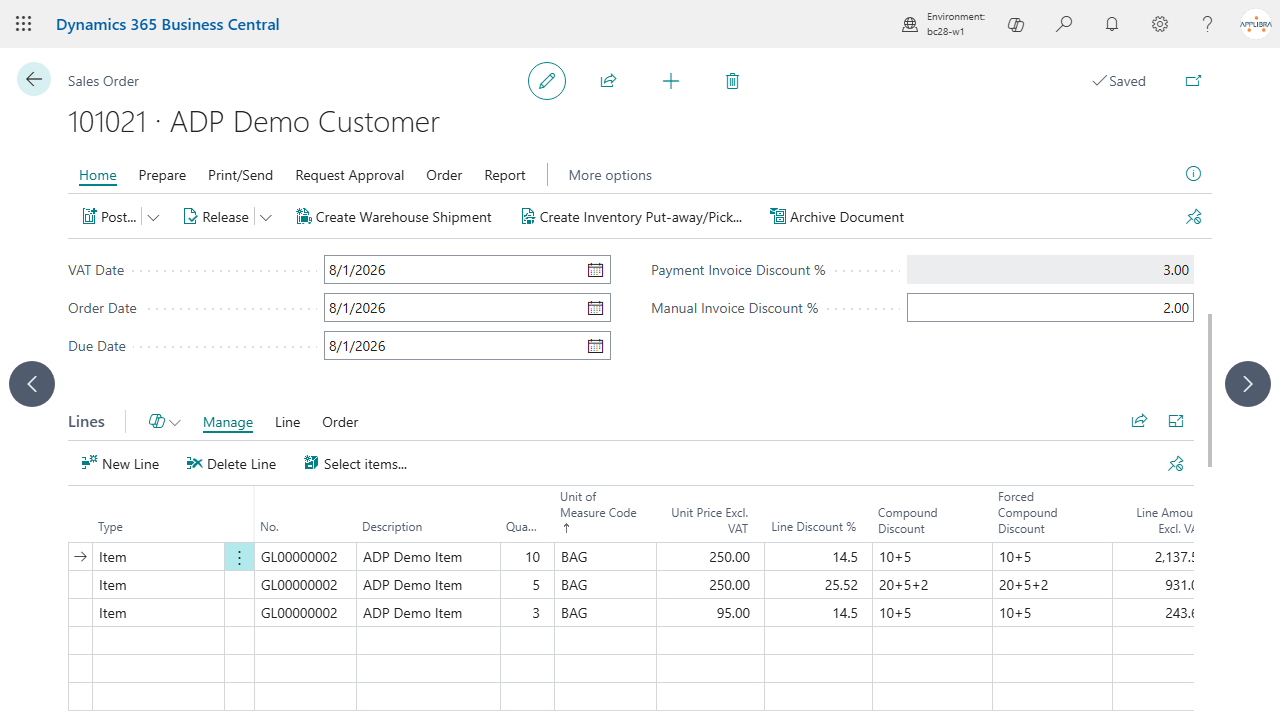Open the Prepare menu
Image resolution: width=1280 pixels, height=720 pixels.
tap(162, 175)
